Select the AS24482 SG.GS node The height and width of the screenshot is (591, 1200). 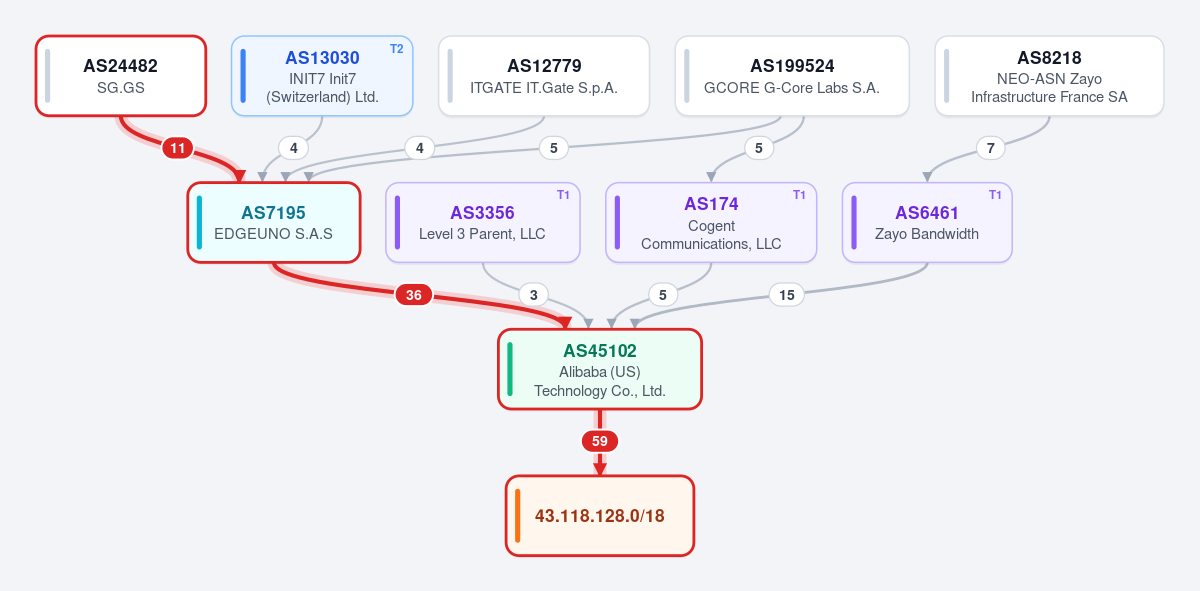click(121, 76)
